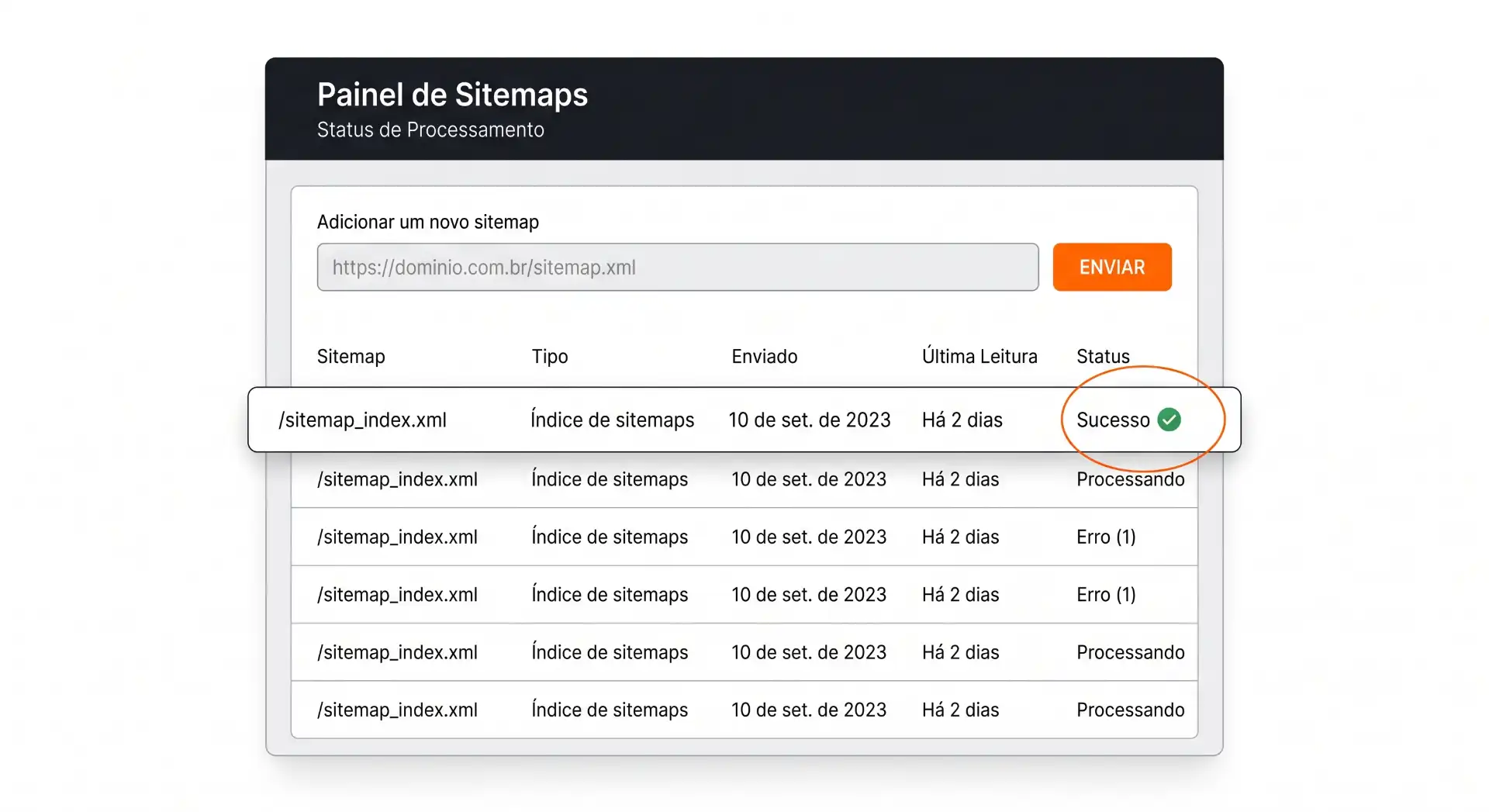The image size is (1489, 812).
Task: Select the Enviado column header
Action: (765, 356)
